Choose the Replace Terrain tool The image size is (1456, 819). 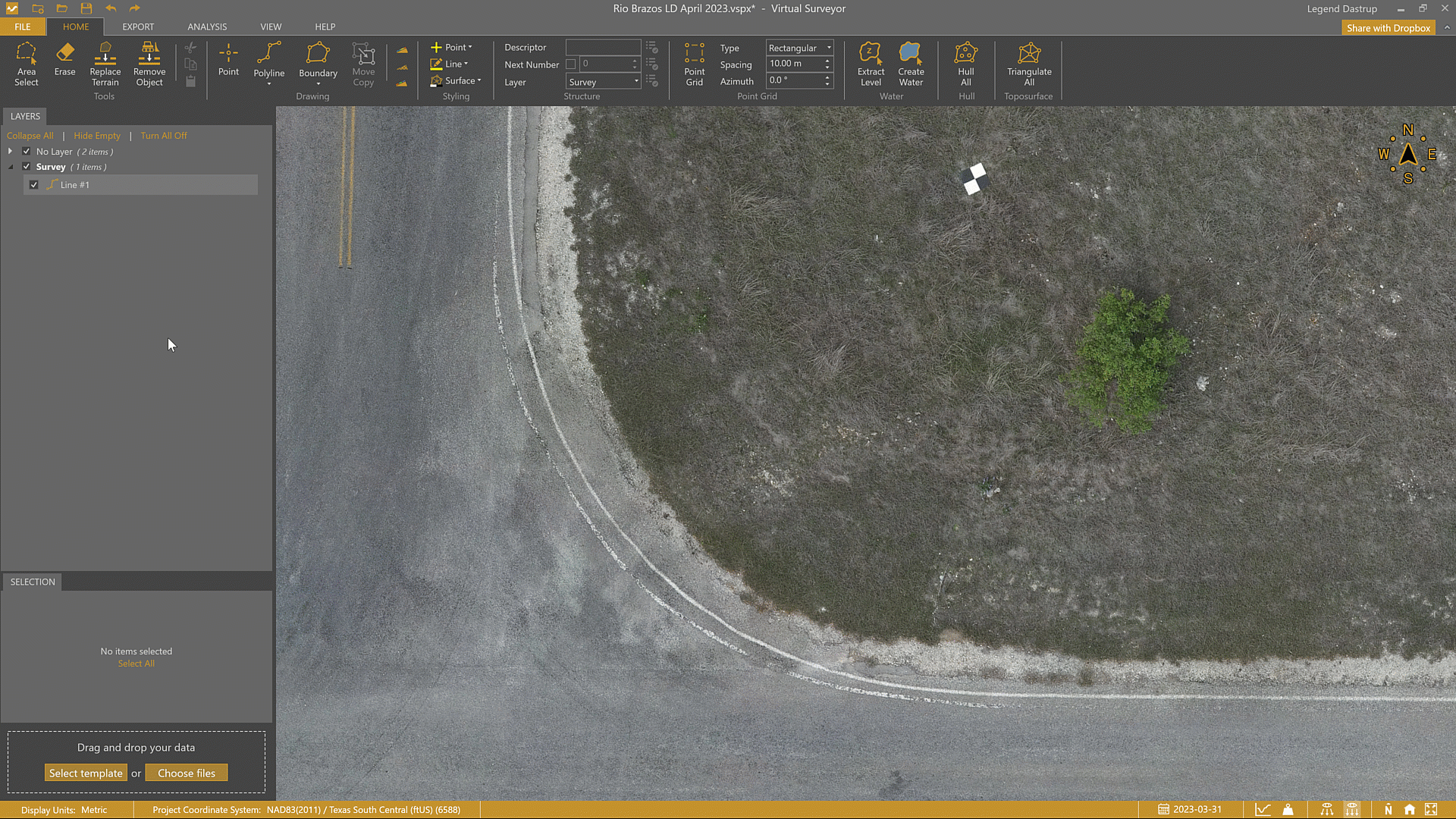tap(105, 64)
